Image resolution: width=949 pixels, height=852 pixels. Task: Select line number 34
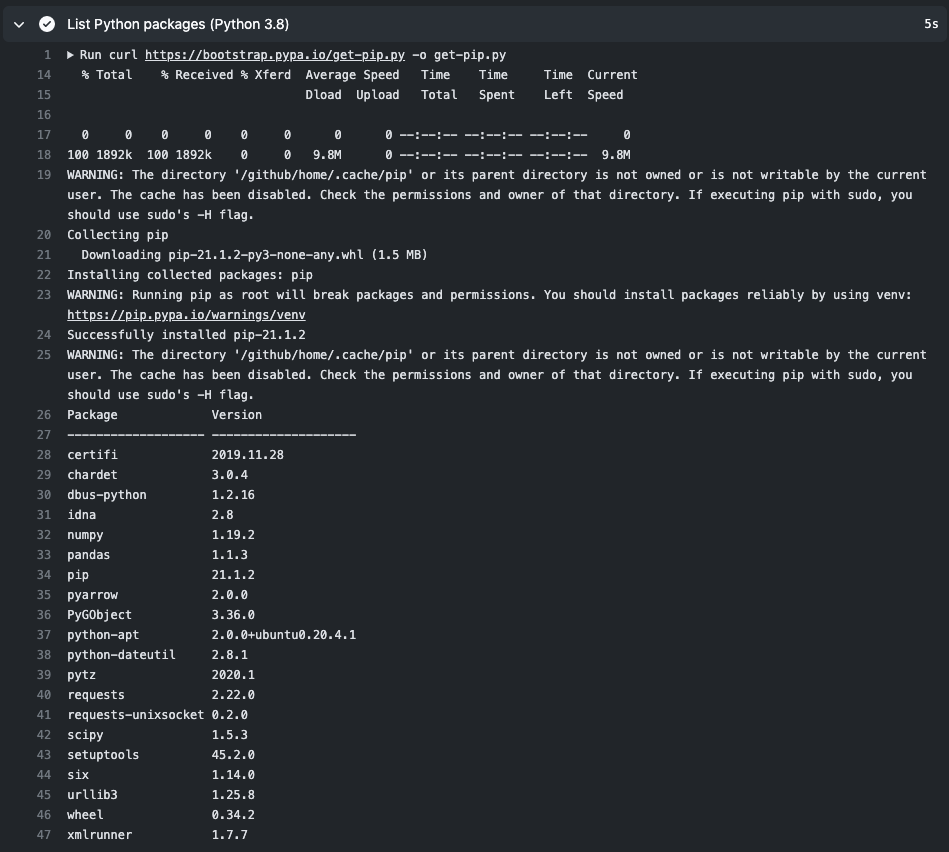click(44, 575)
